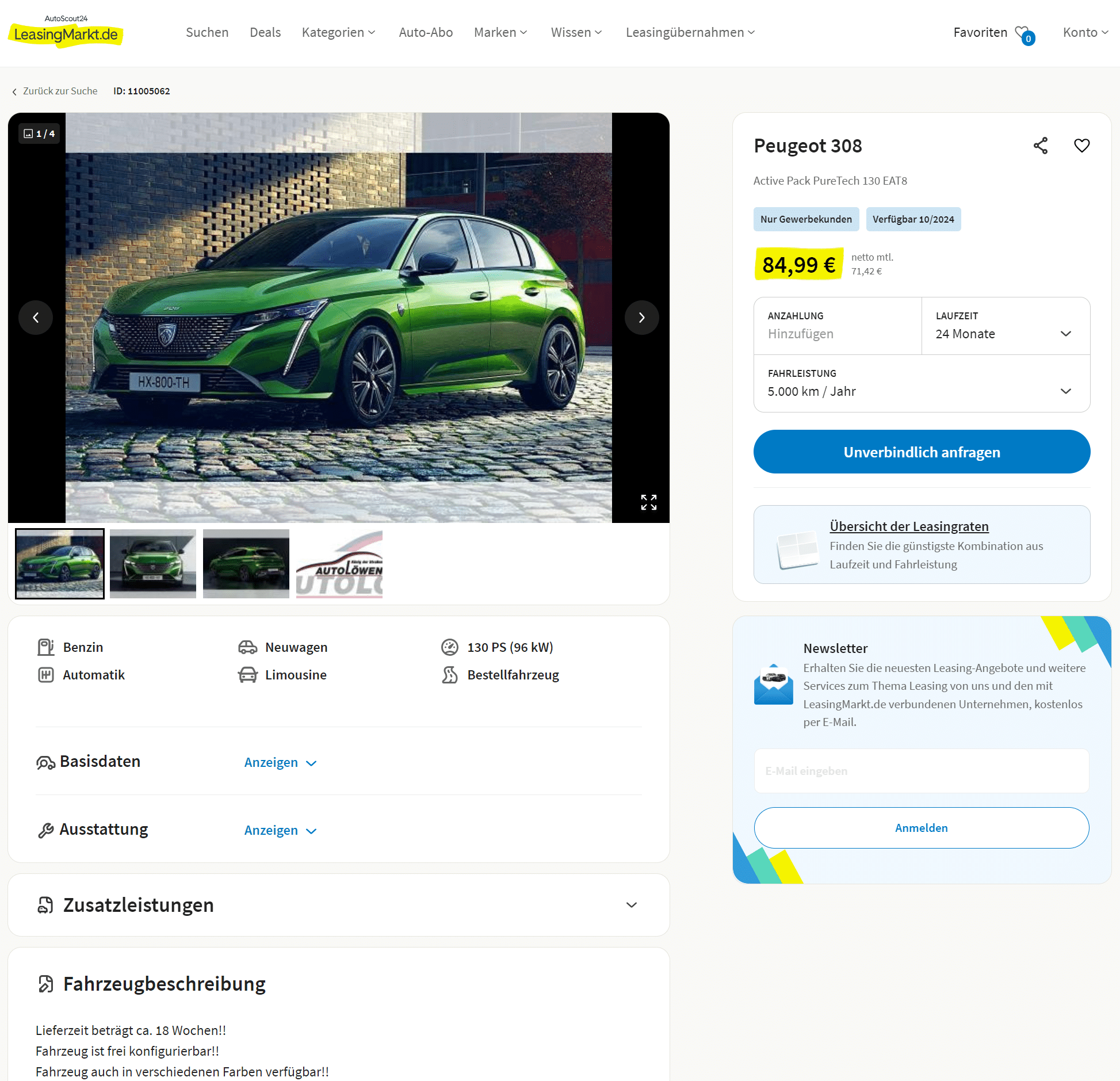Viewport: 1120px width, 1081px height.
Task: Show previous gallery image arrow
Action: tap(36, 318)
